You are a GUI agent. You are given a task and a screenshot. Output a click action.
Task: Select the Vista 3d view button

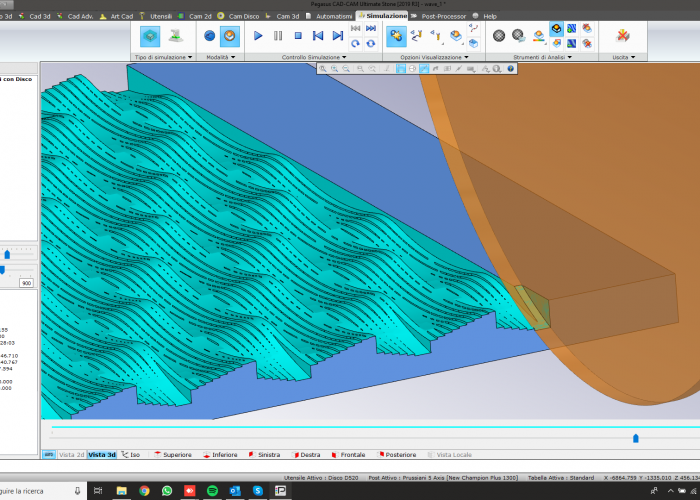[102, 454]
